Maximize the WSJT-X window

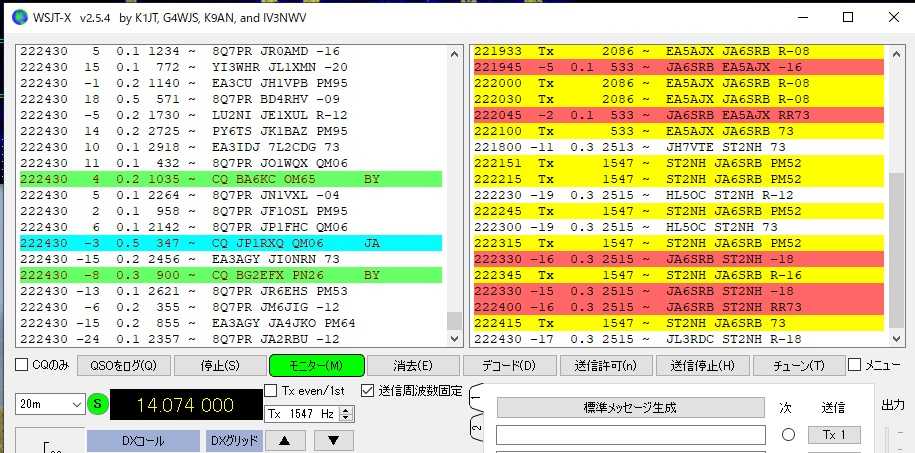click(x=848, y=17)
